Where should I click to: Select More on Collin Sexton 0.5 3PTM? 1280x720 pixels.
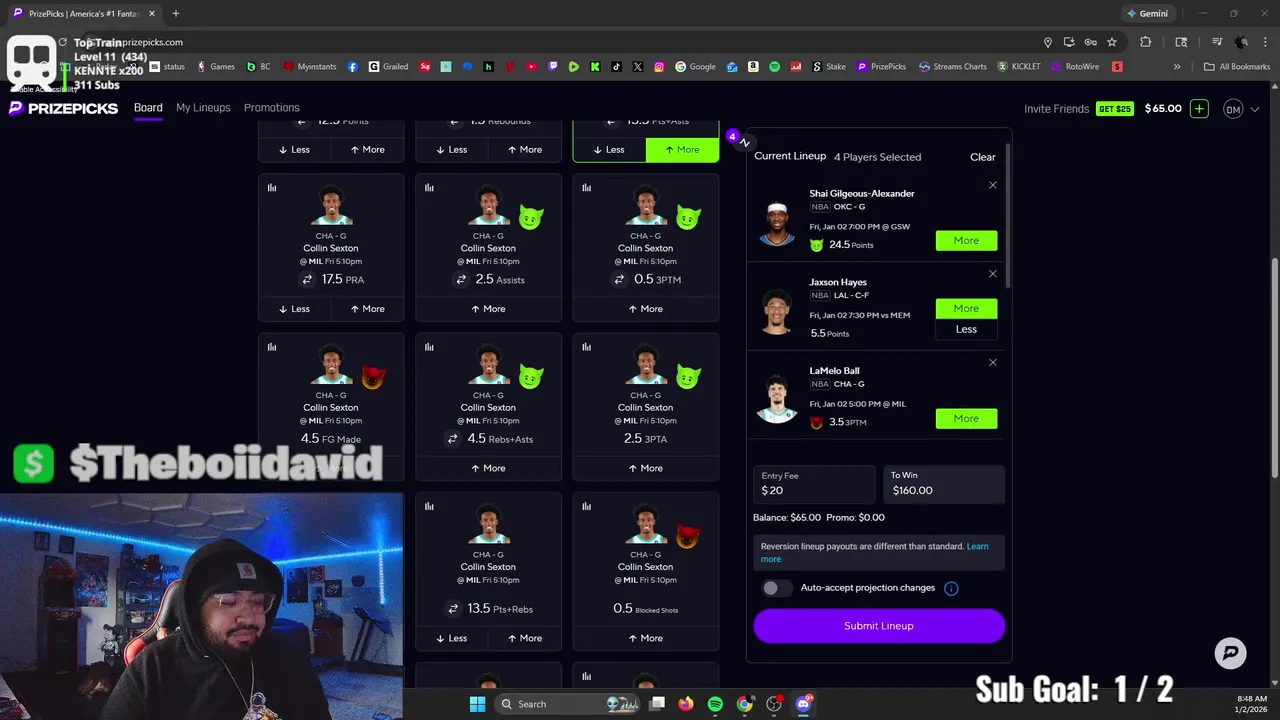point(645,309)
